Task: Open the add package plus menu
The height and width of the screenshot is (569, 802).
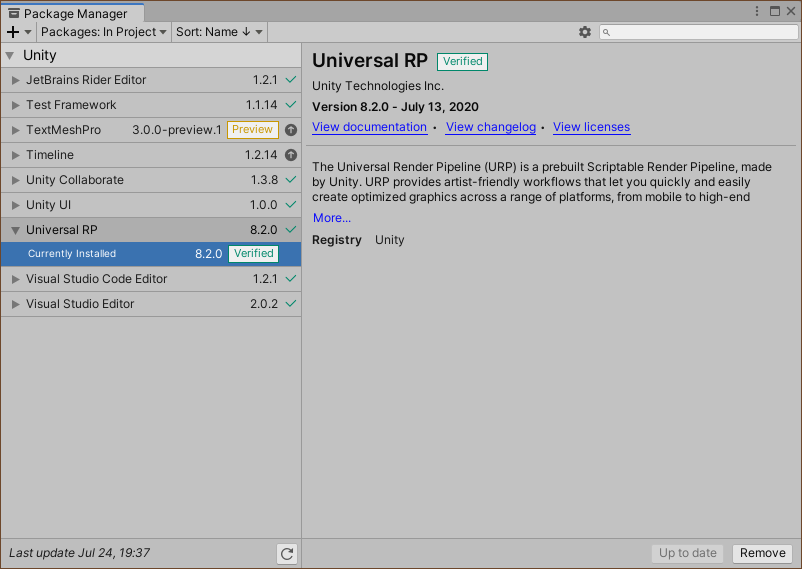Action: 19,32
